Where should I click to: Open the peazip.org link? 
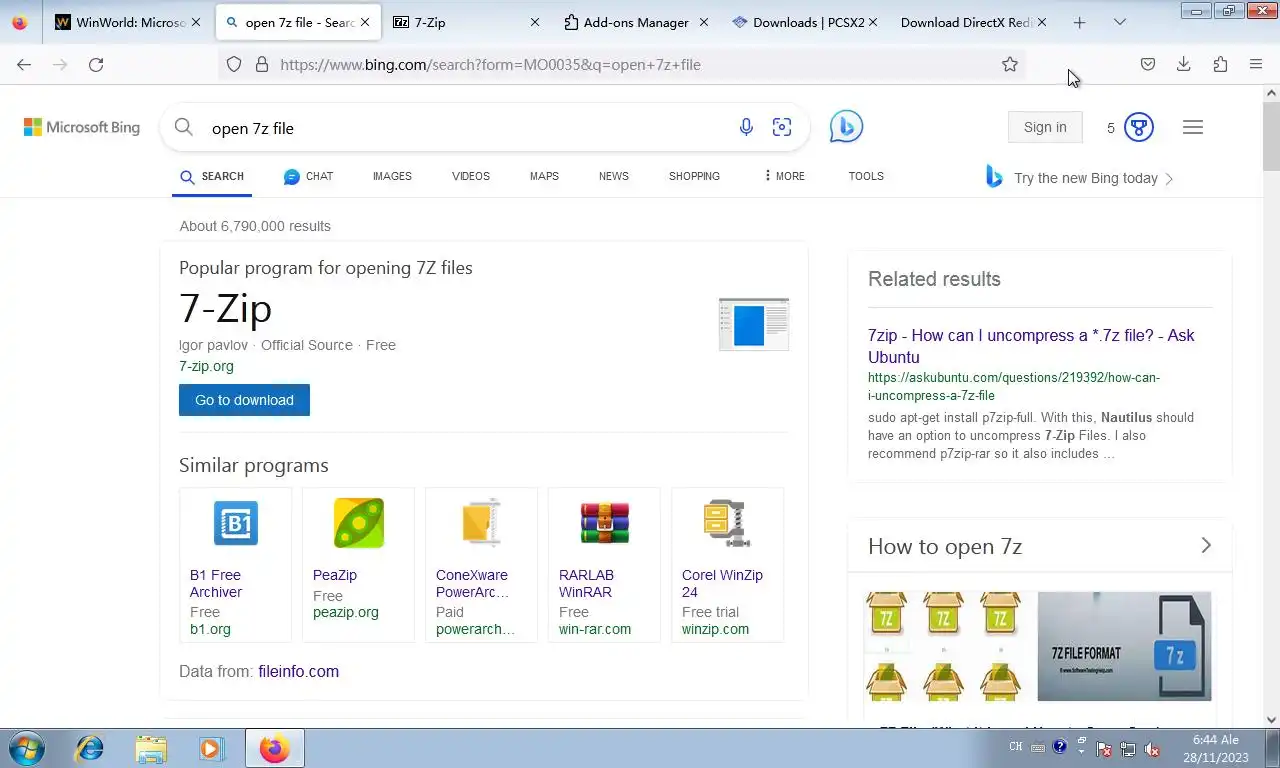(346, 612)
